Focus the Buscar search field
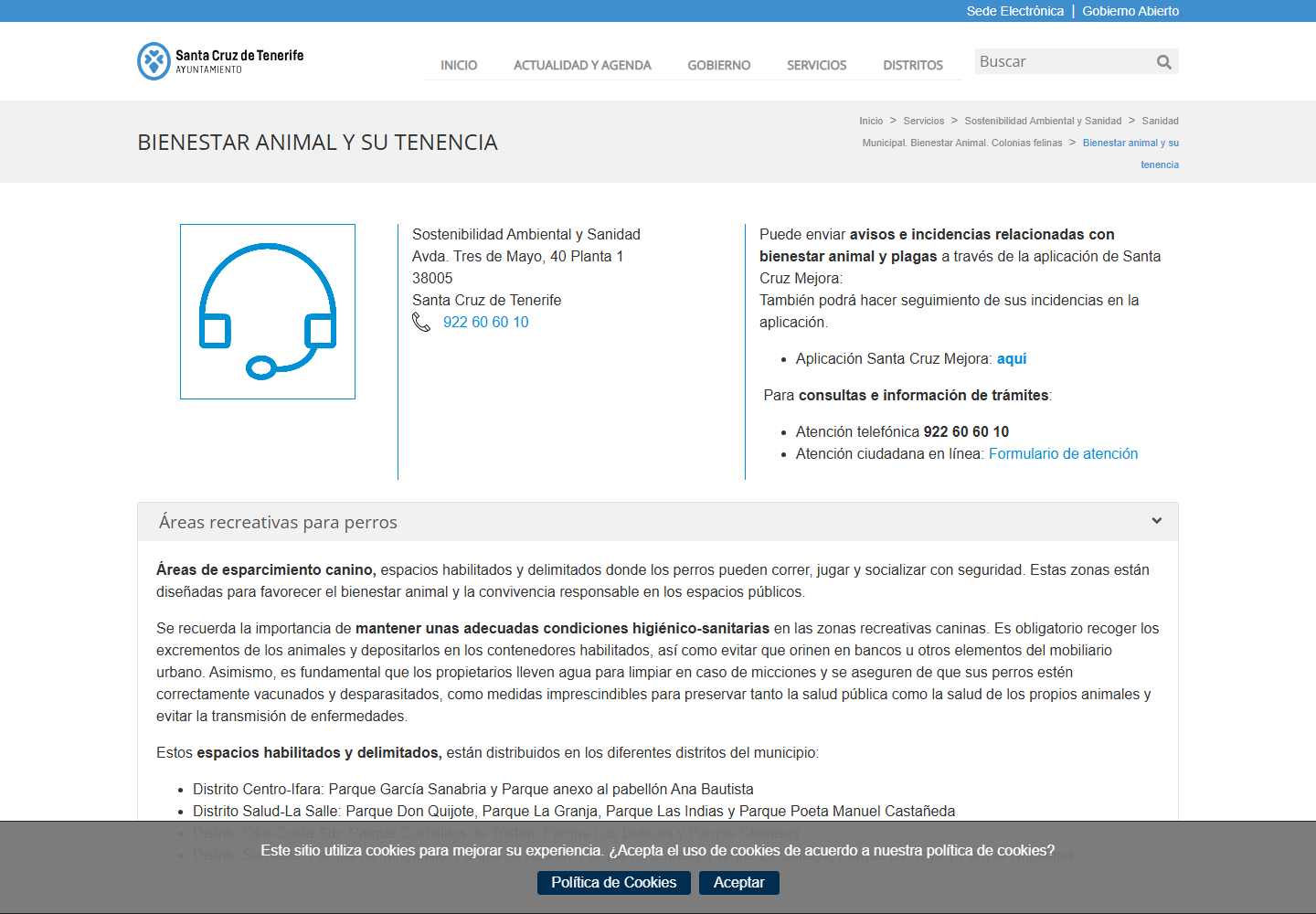This screenshot has height=914, width=1316. [1064, 61]
